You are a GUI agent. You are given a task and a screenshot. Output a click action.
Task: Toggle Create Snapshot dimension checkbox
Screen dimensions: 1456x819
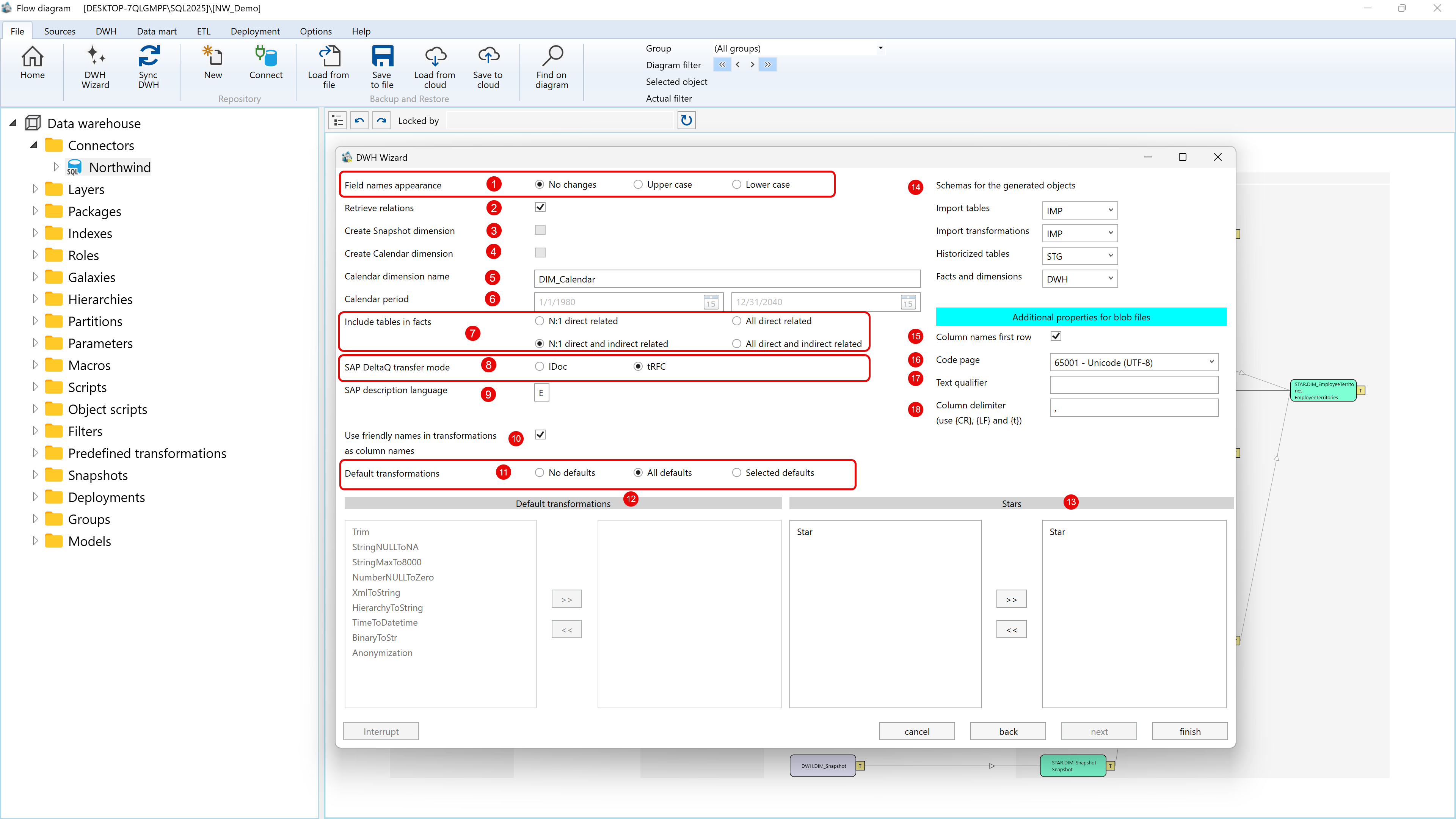540,230
